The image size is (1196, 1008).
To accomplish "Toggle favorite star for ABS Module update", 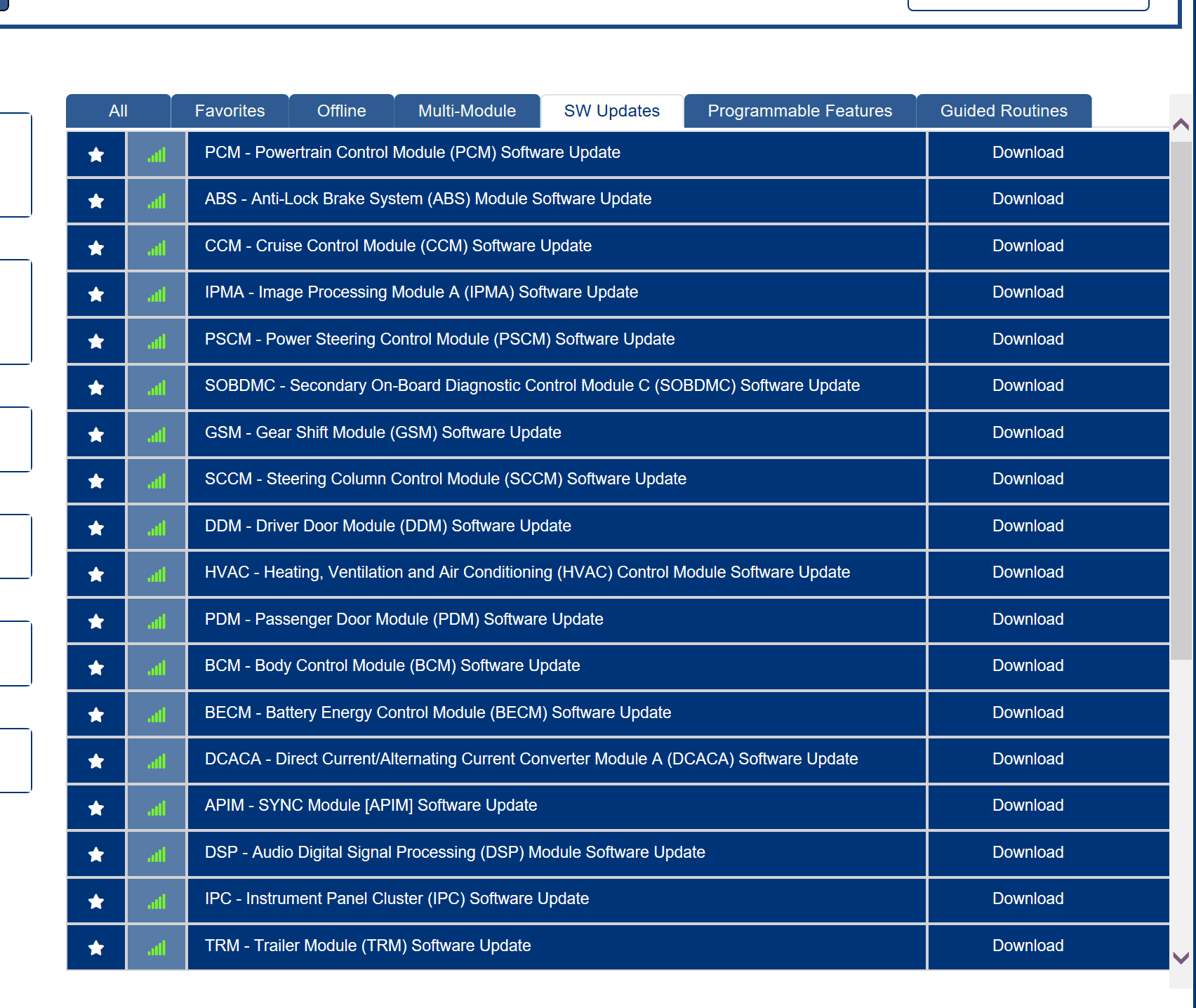I will (x=96, y=201).
